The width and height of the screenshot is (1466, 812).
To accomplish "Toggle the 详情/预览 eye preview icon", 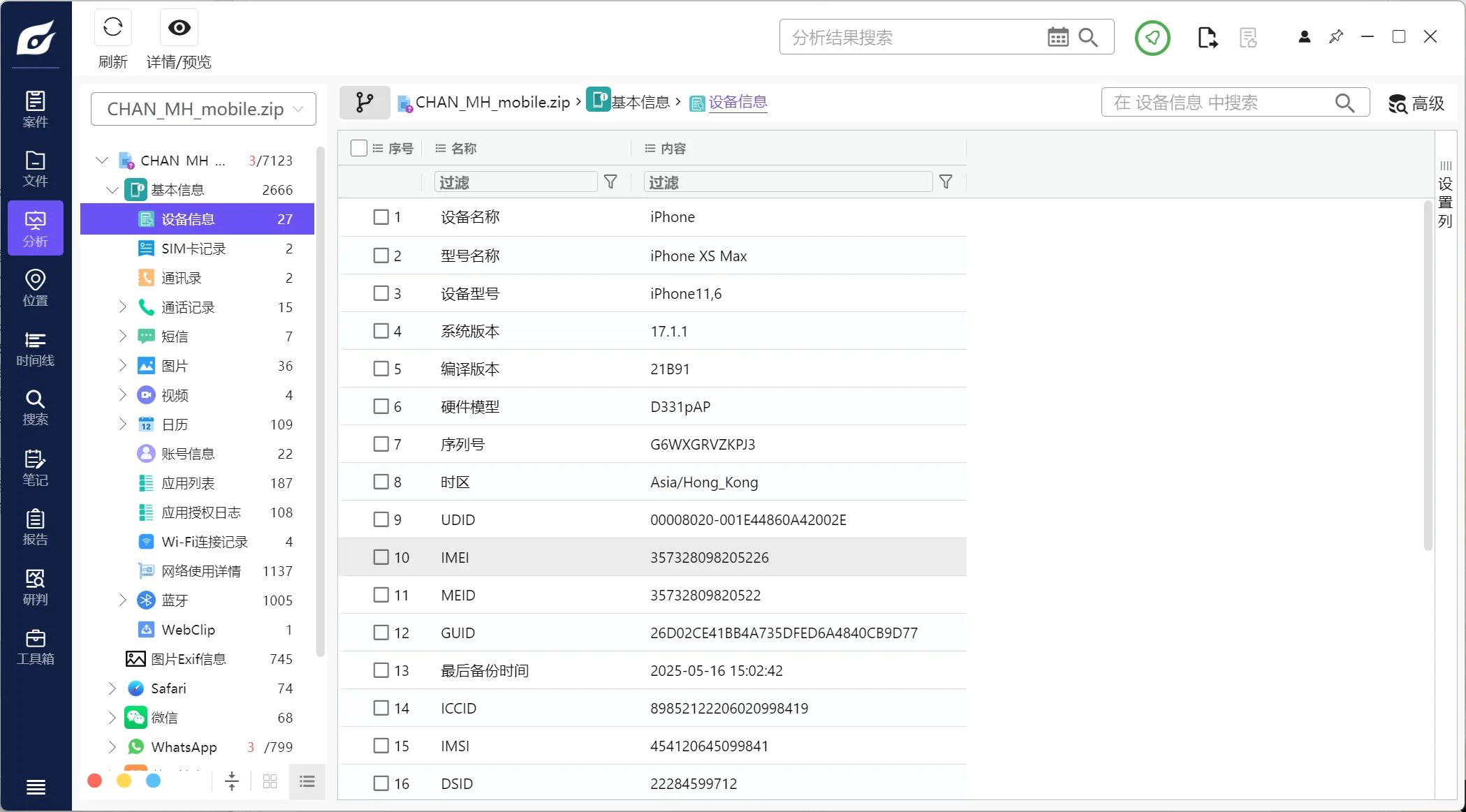I will click(179, 28).
